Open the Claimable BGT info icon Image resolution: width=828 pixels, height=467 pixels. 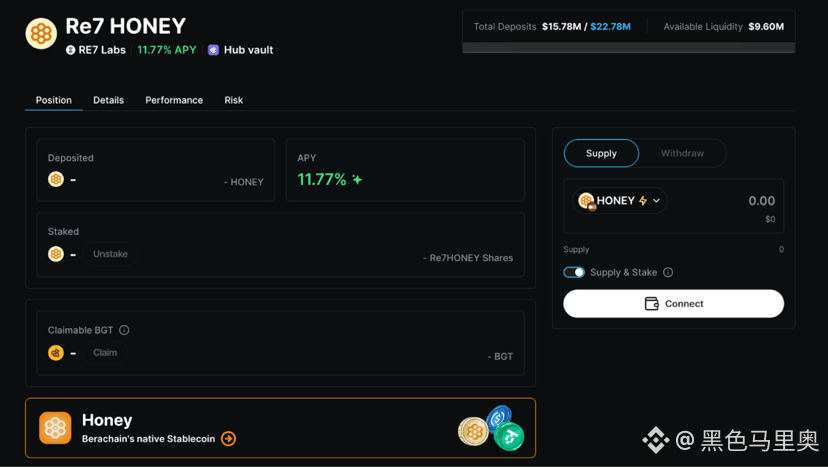[124, 330]
